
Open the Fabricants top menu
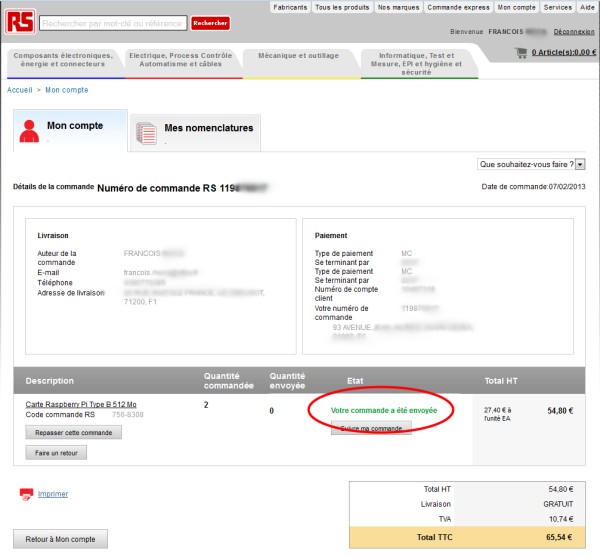tap(290, 7)
